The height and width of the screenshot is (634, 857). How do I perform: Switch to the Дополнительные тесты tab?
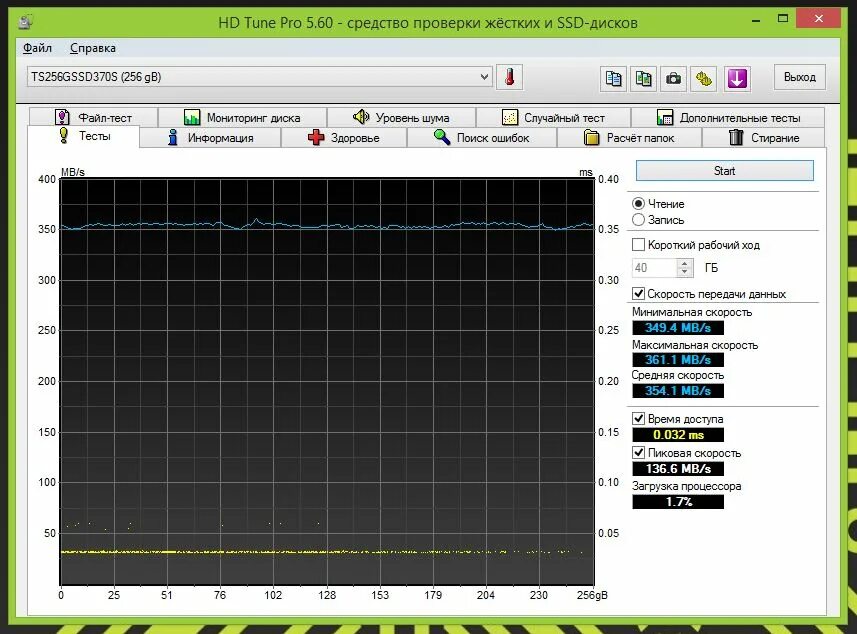click(728, 118)
